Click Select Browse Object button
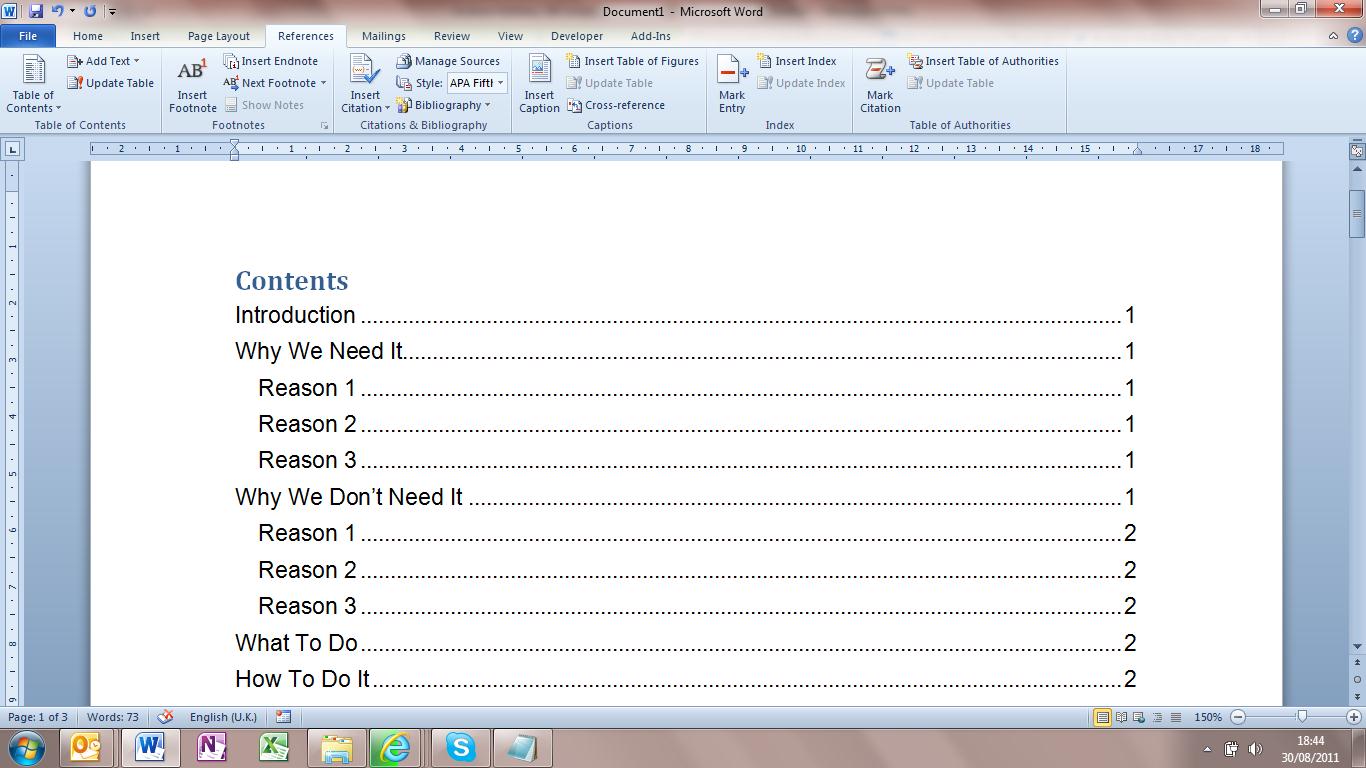Screen dimensions: 1366x768 click(x=1357, y=679)
